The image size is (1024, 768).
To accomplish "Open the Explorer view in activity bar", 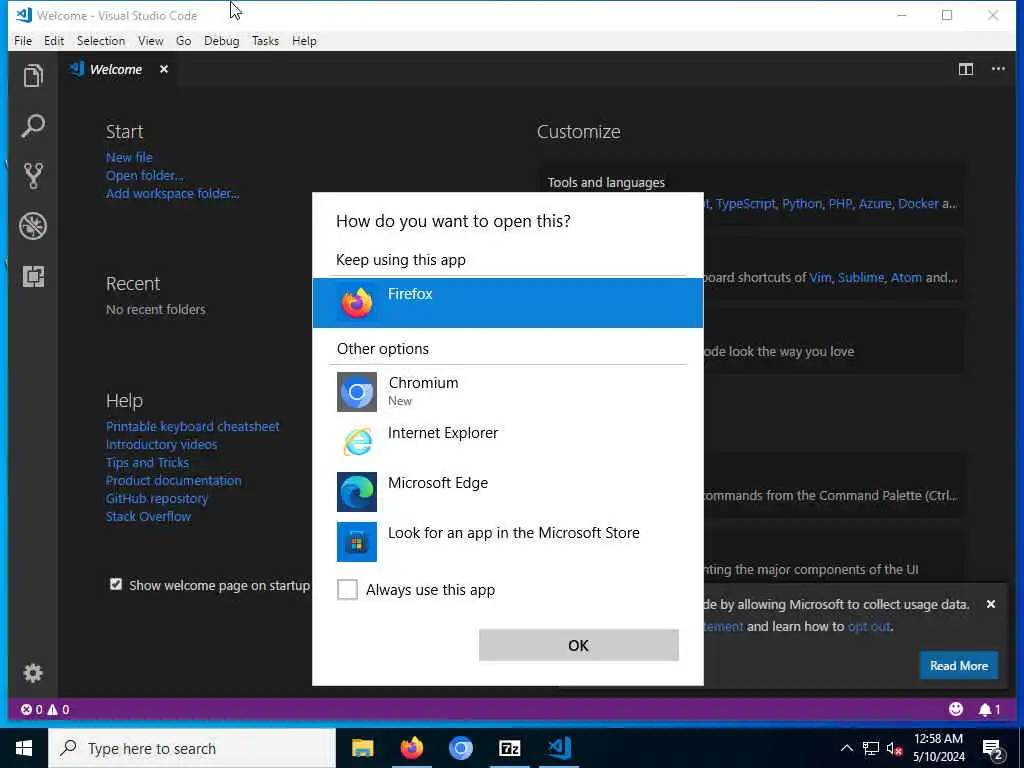I will click(x=33, y=76).
